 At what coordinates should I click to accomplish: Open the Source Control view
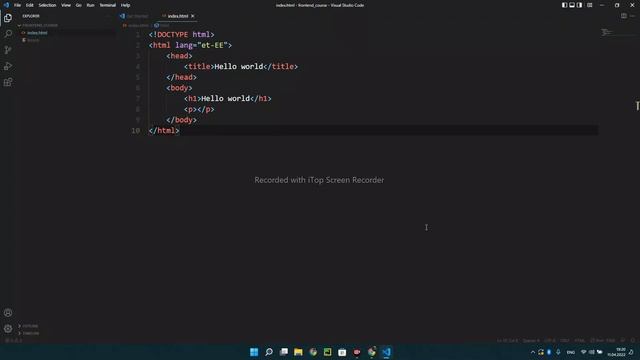click(8, 50)
